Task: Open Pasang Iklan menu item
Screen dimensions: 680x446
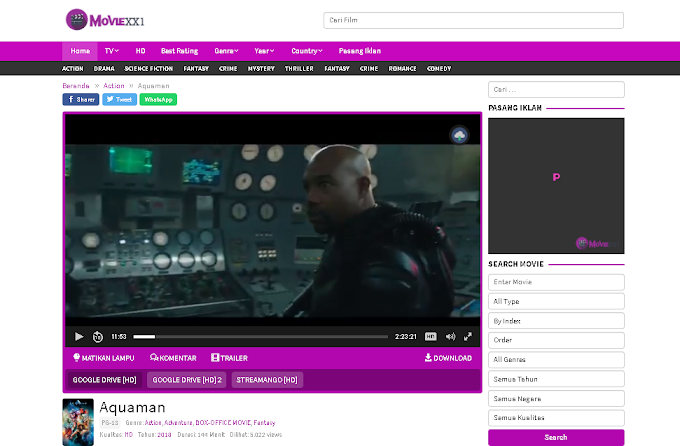Action: pos(360,51)
